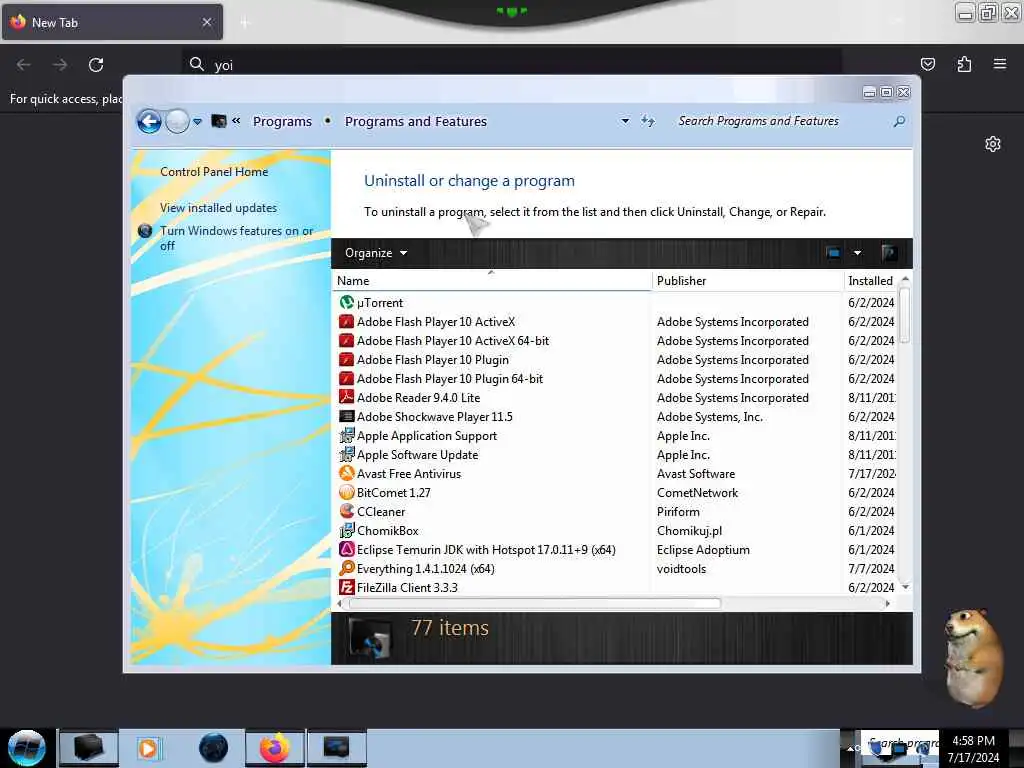Sort by the Installed column header
This screenshot has width=1024, height=768.
[871, 281]
